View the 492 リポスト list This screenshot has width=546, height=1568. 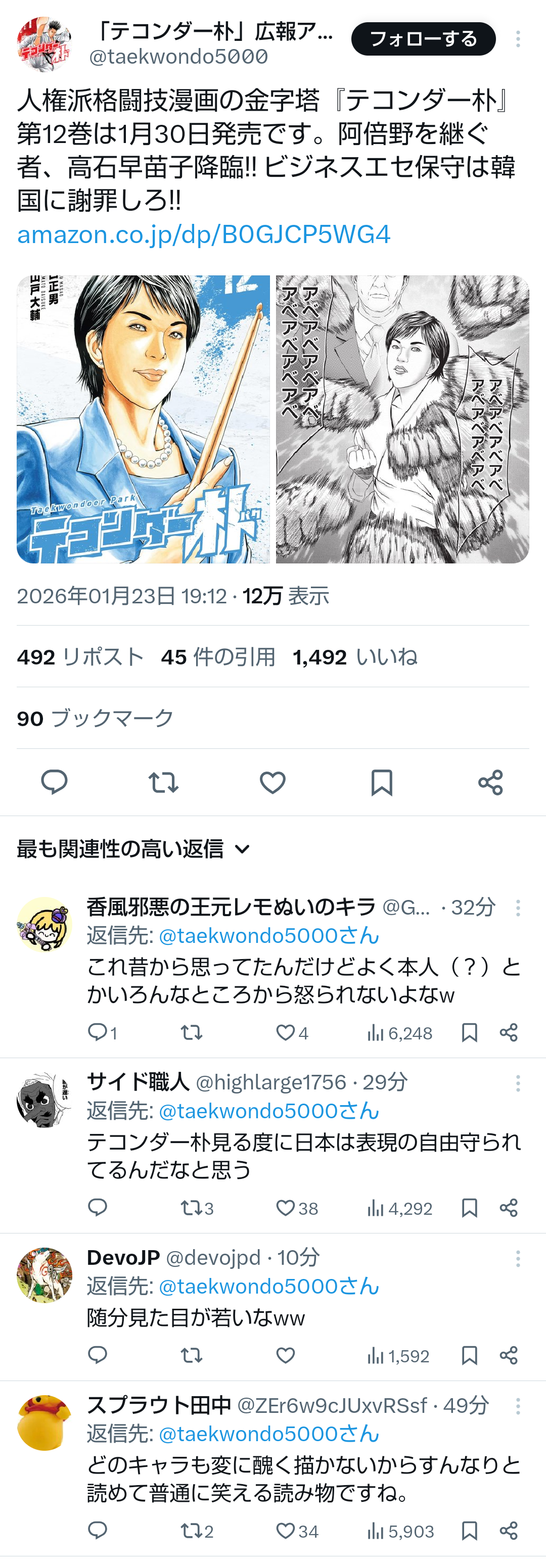[80, 657]
